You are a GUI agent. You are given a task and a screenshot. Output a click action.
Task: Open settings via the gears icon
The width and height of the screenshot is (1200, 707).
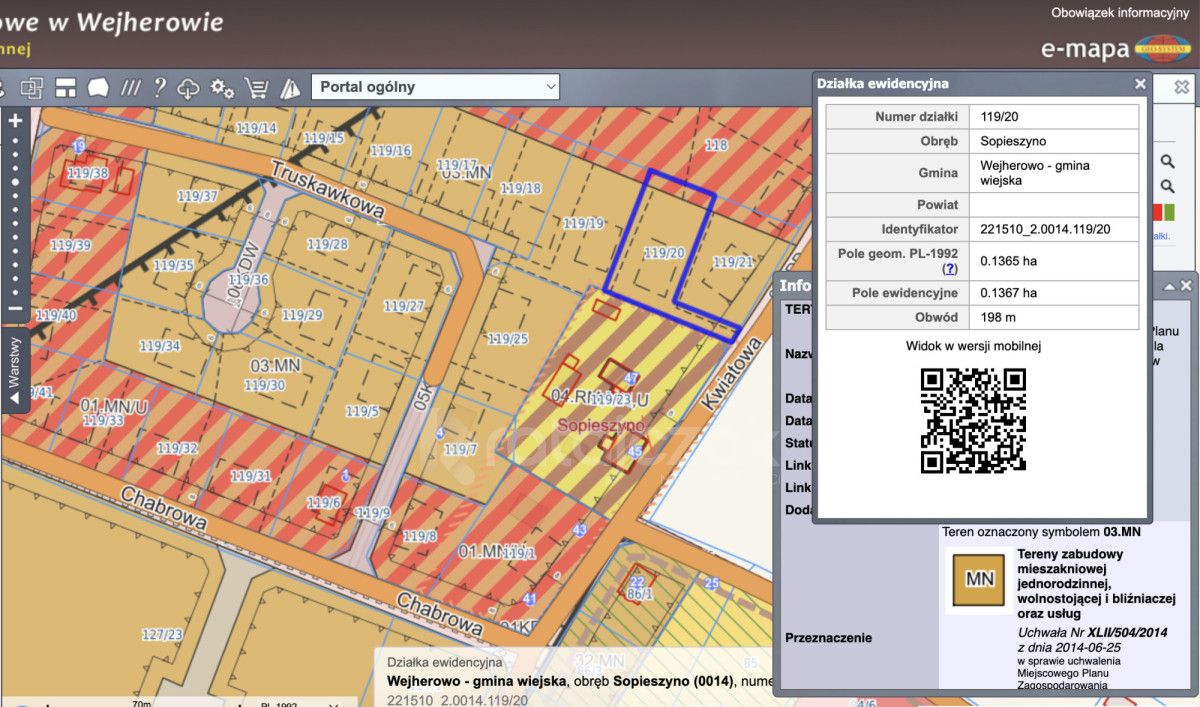[222, 88]
